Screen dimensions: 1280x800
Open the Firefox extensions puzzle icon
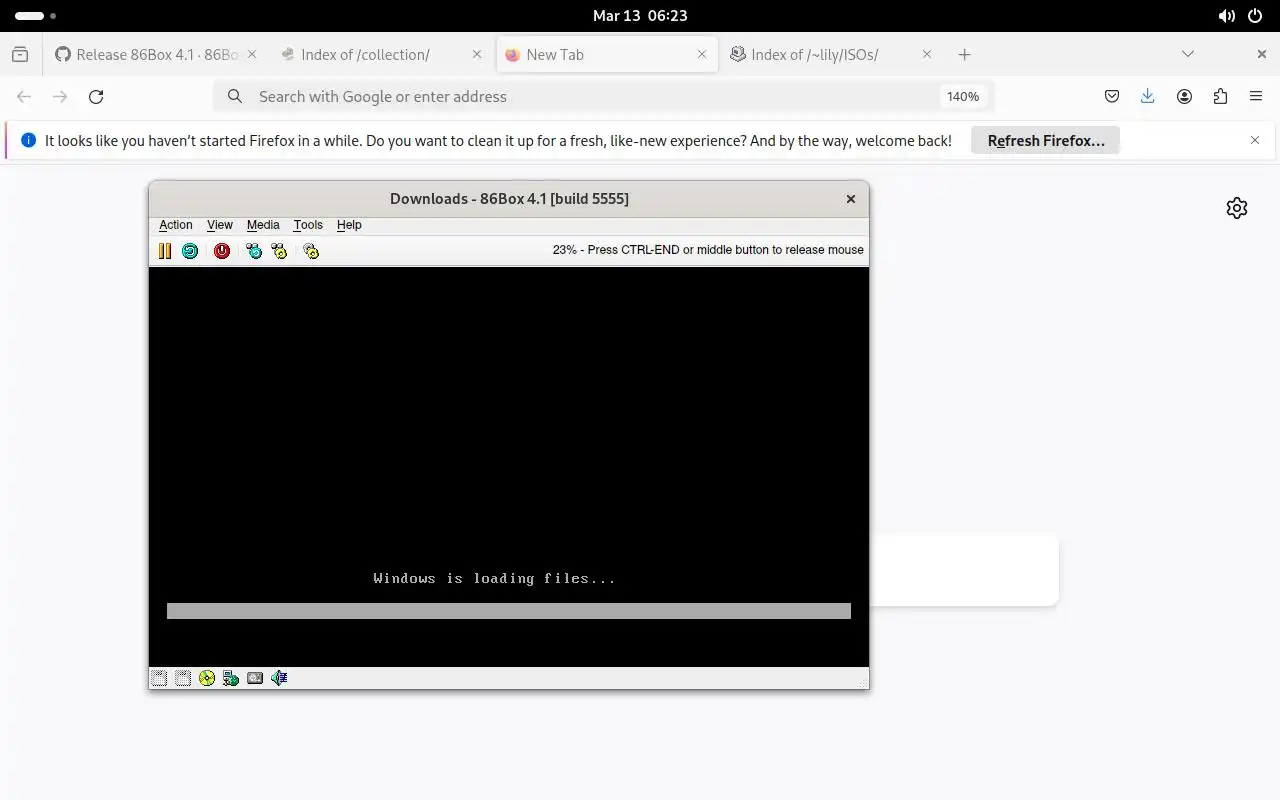pyautogui.click(x=1220, y=97)
